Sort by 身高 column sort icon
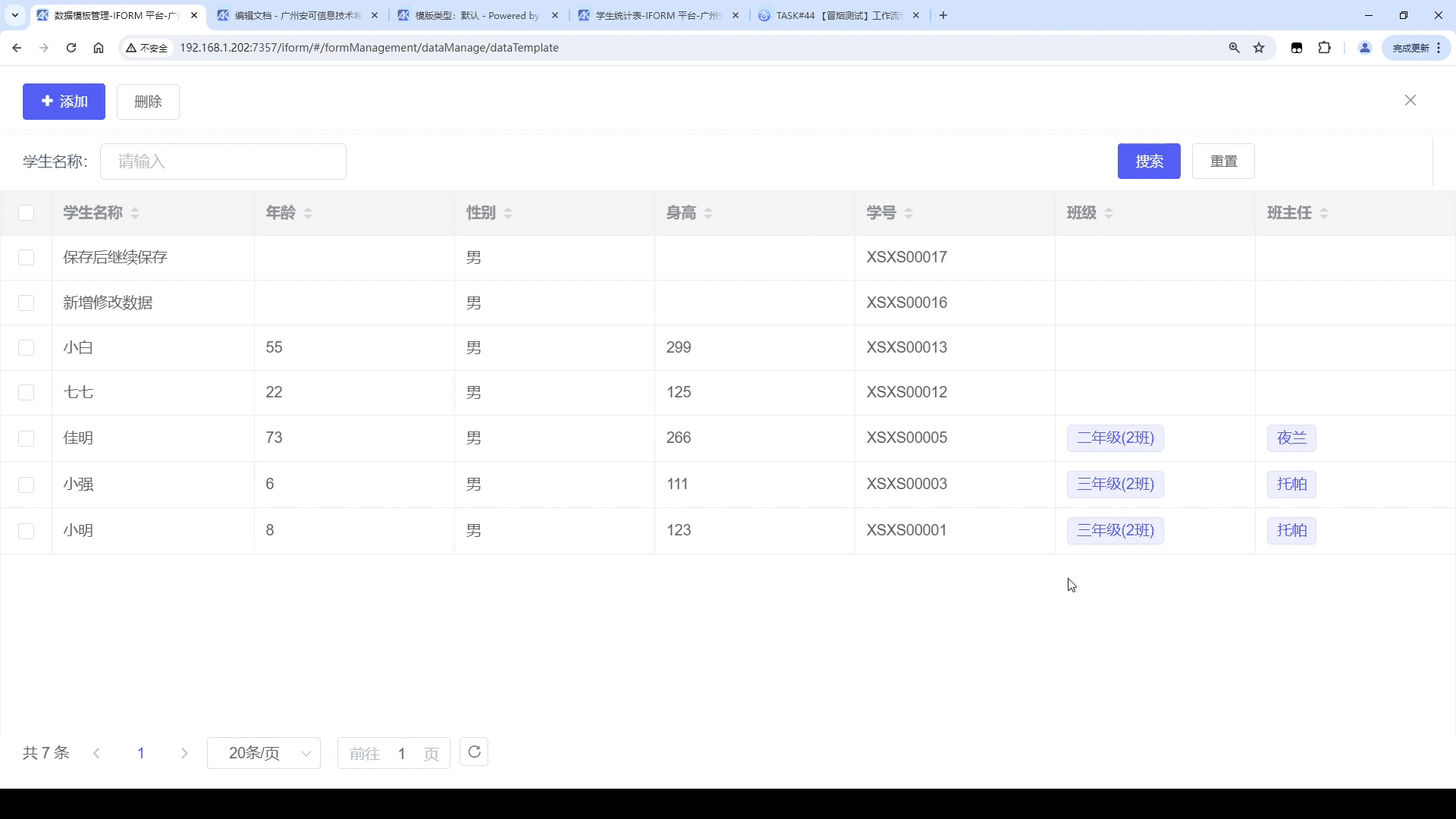 point(708,213)
